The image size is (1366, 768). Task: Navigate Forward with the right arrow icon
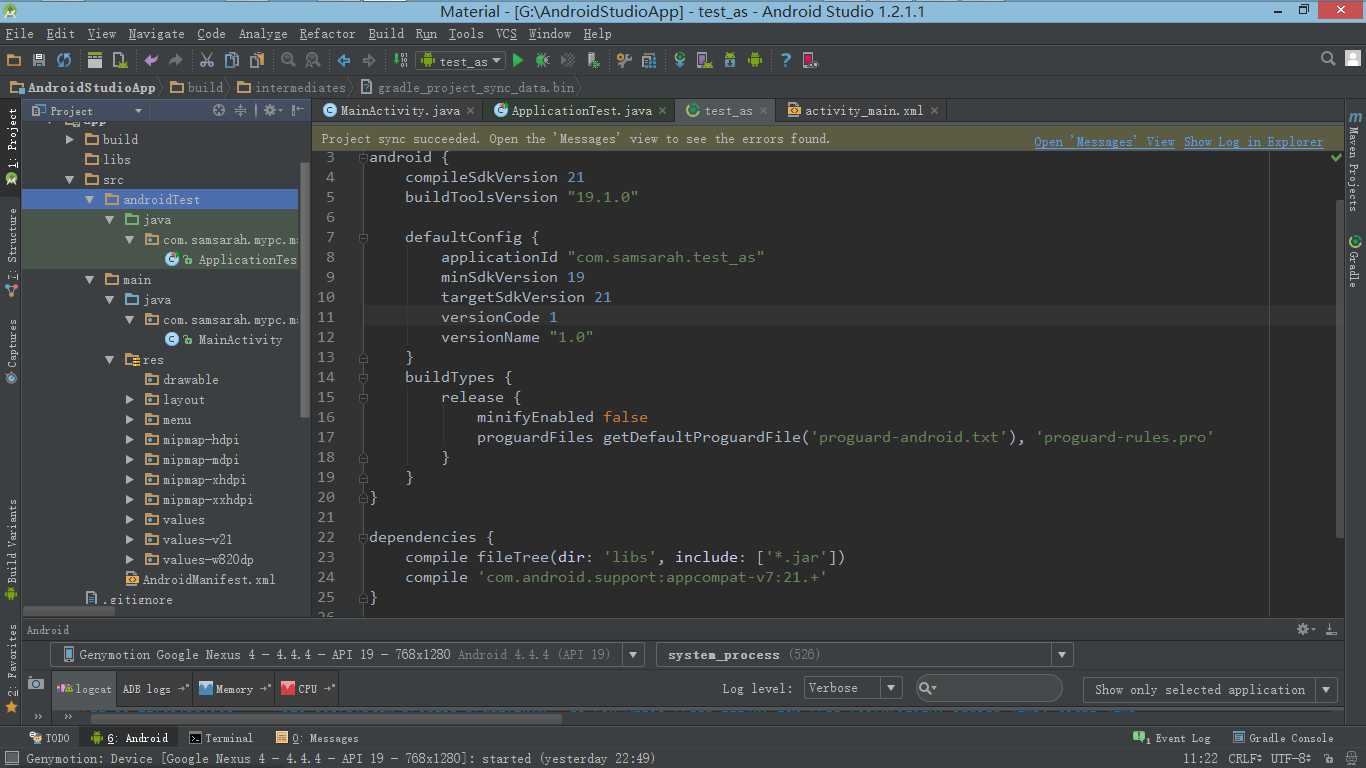tap(369, 61)
